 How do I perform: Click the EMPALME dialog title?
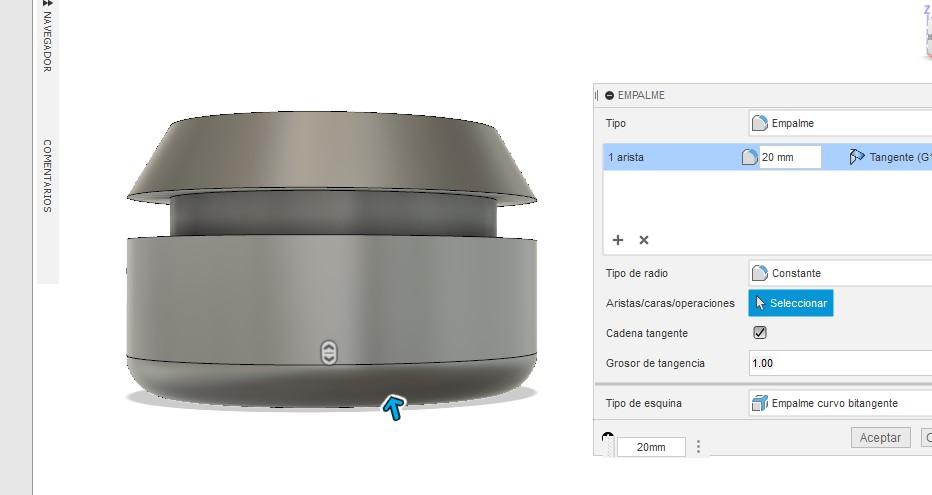(641, 95)
